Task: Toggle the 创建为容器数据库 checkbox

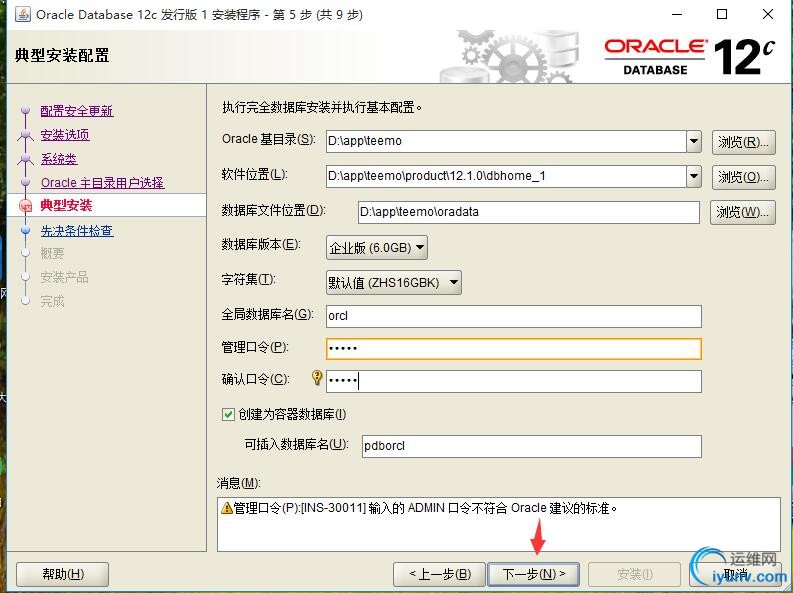Action: pyautogui.click(x=228, y=415)
